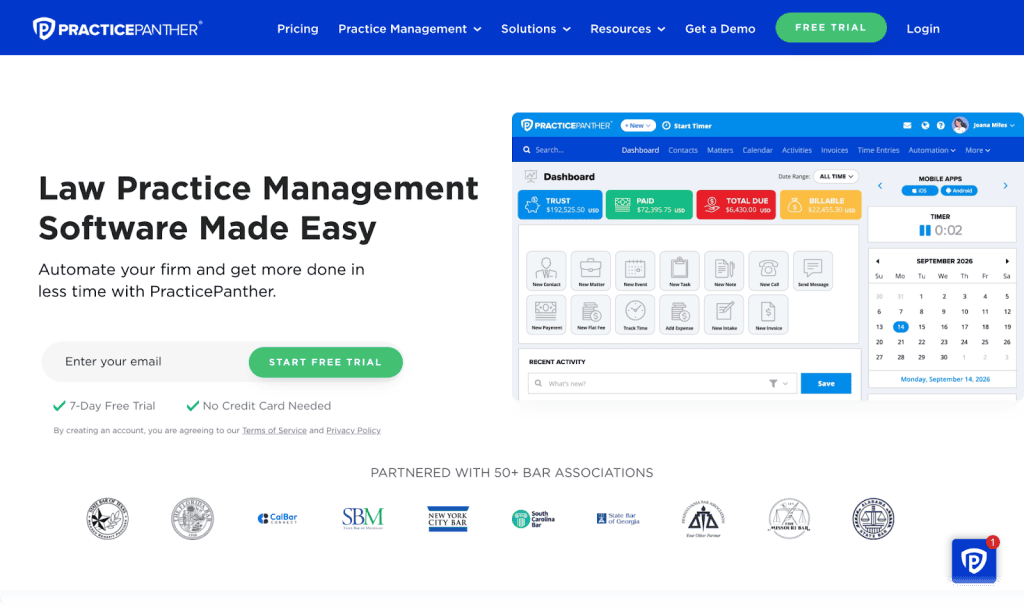Click the START FREE TRIAL button
The image size is (1024, 611).
325,362
